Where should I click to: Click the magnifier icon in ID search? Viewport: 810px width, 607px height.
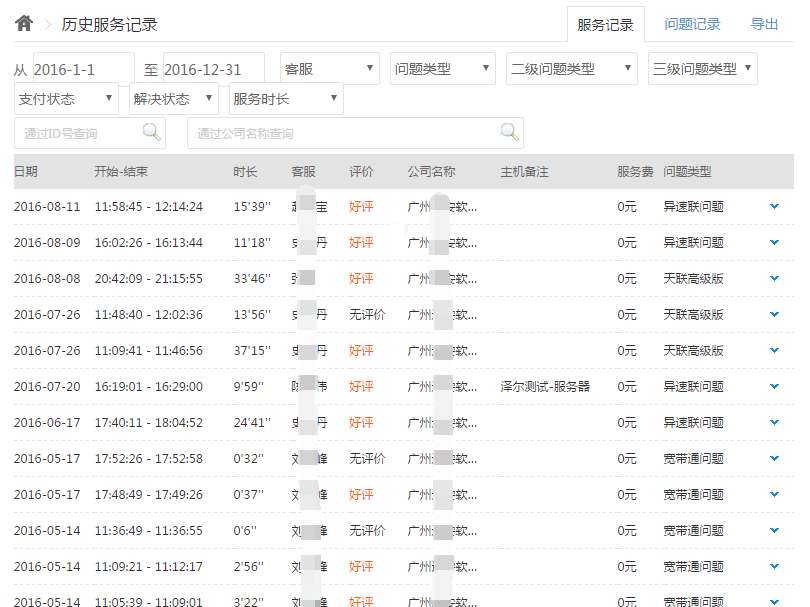[151, 132]
